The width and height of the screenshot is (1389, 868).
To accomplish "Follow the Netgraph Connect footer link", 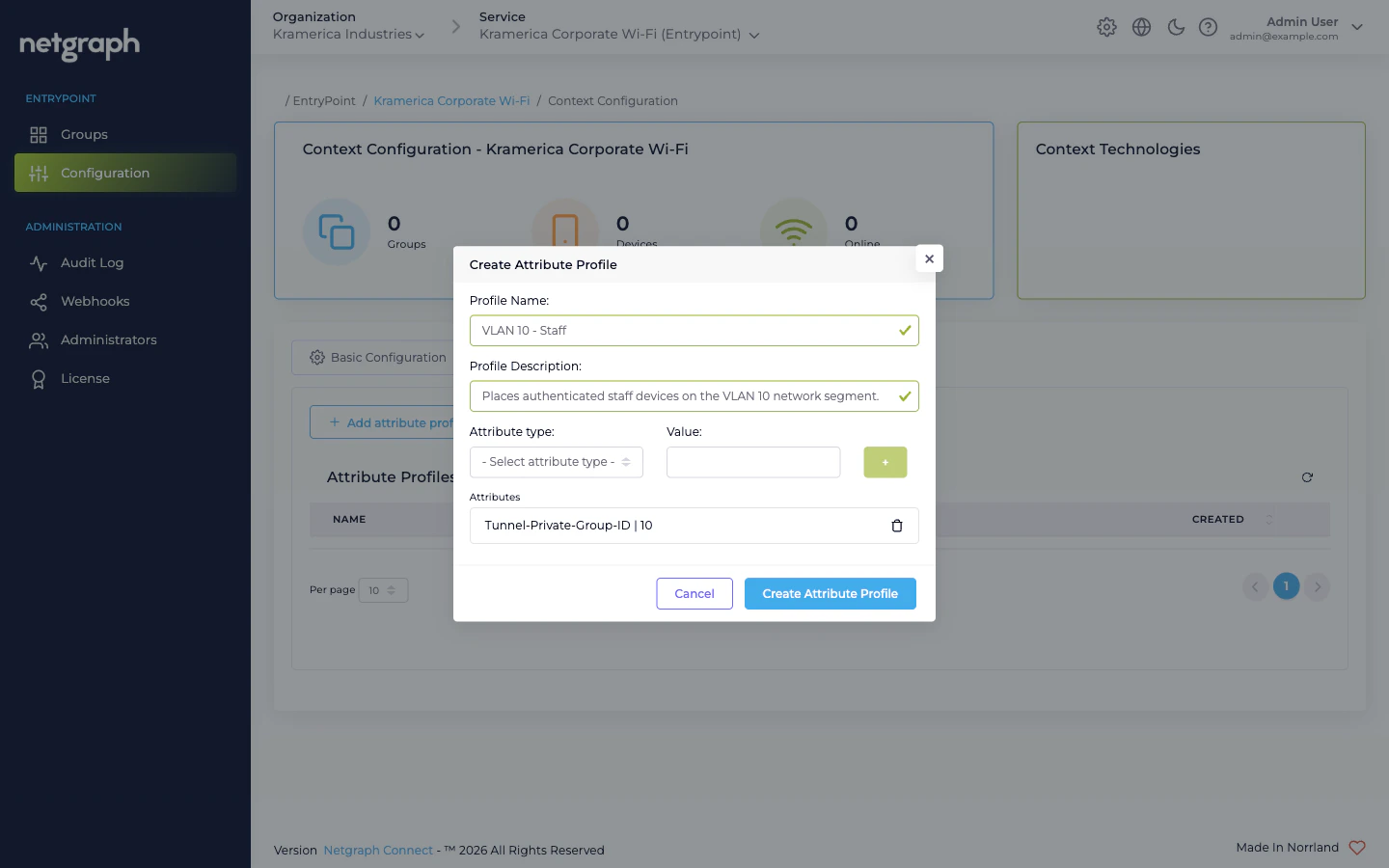I will [x=378, y=850].
